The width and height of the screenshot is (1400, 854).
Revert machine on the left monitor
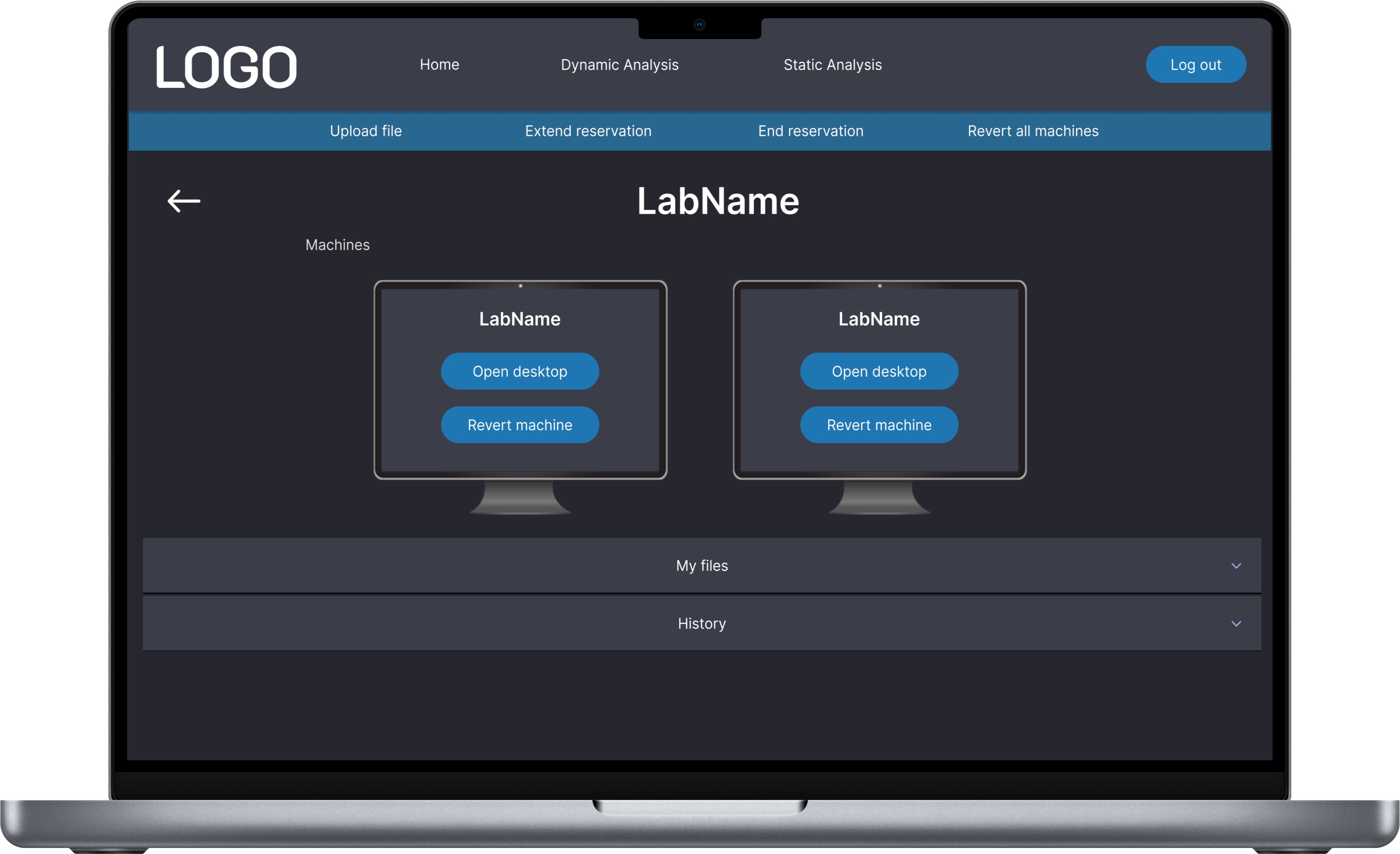(519, 425)
